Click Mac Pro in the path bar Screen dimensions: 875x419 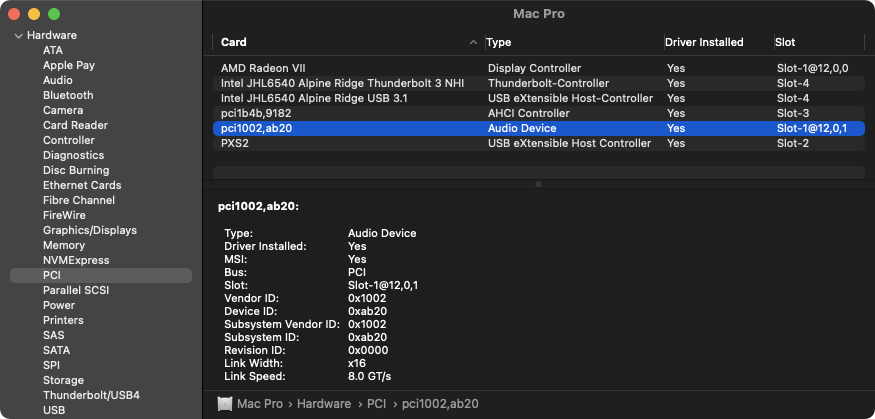pyautogui.click(x=261, y=404)
